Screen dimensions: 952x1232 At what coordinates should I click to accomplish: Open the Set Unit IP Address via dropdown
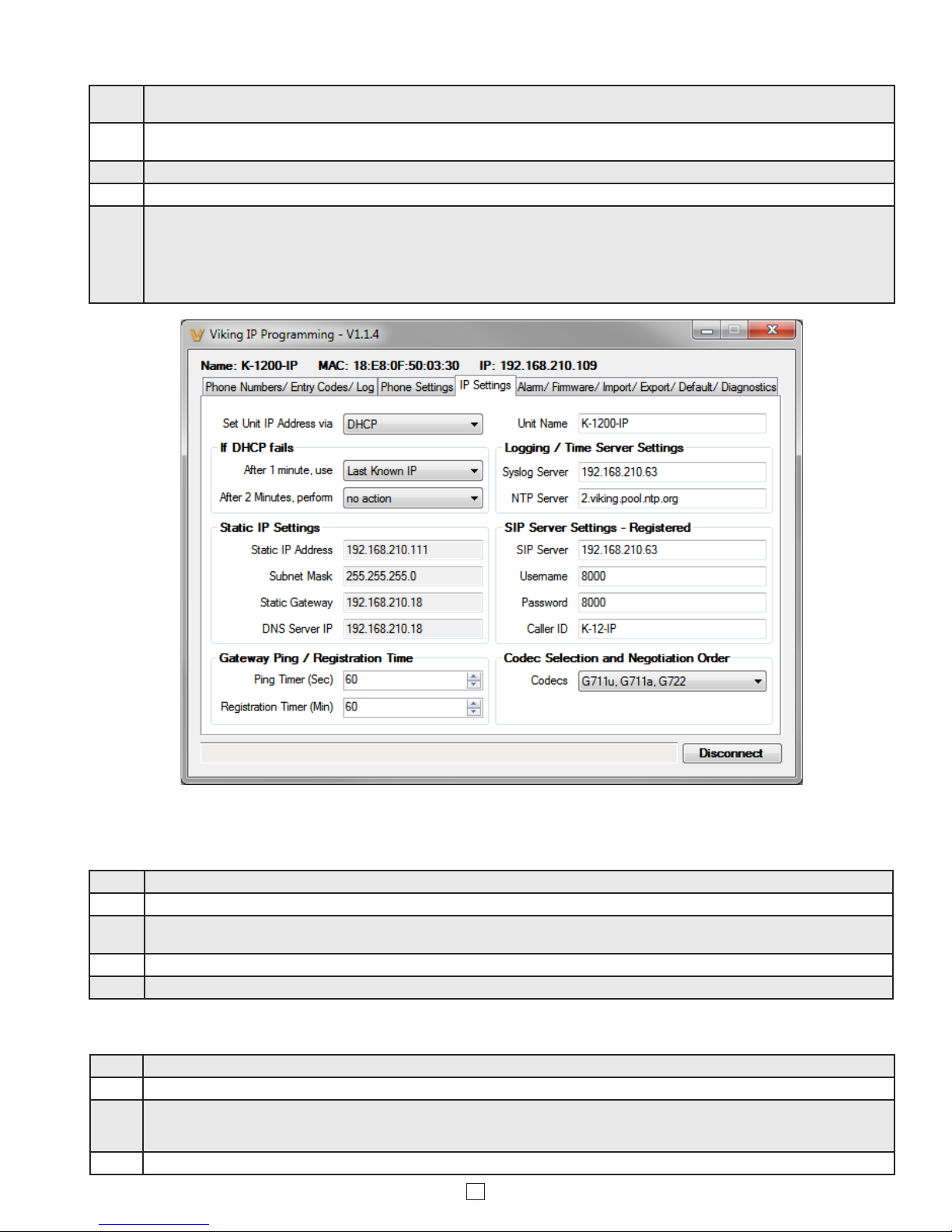point(413,424)
